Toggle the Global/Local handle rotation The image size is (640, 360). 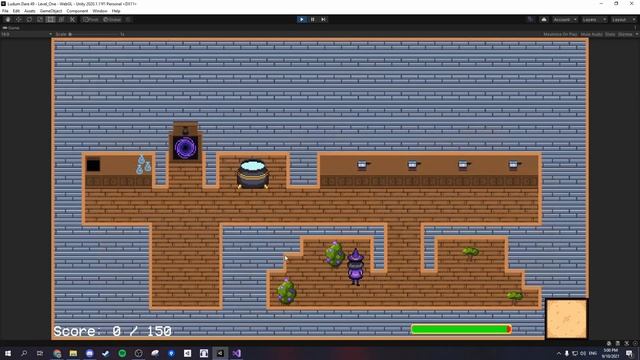[112, 20]
